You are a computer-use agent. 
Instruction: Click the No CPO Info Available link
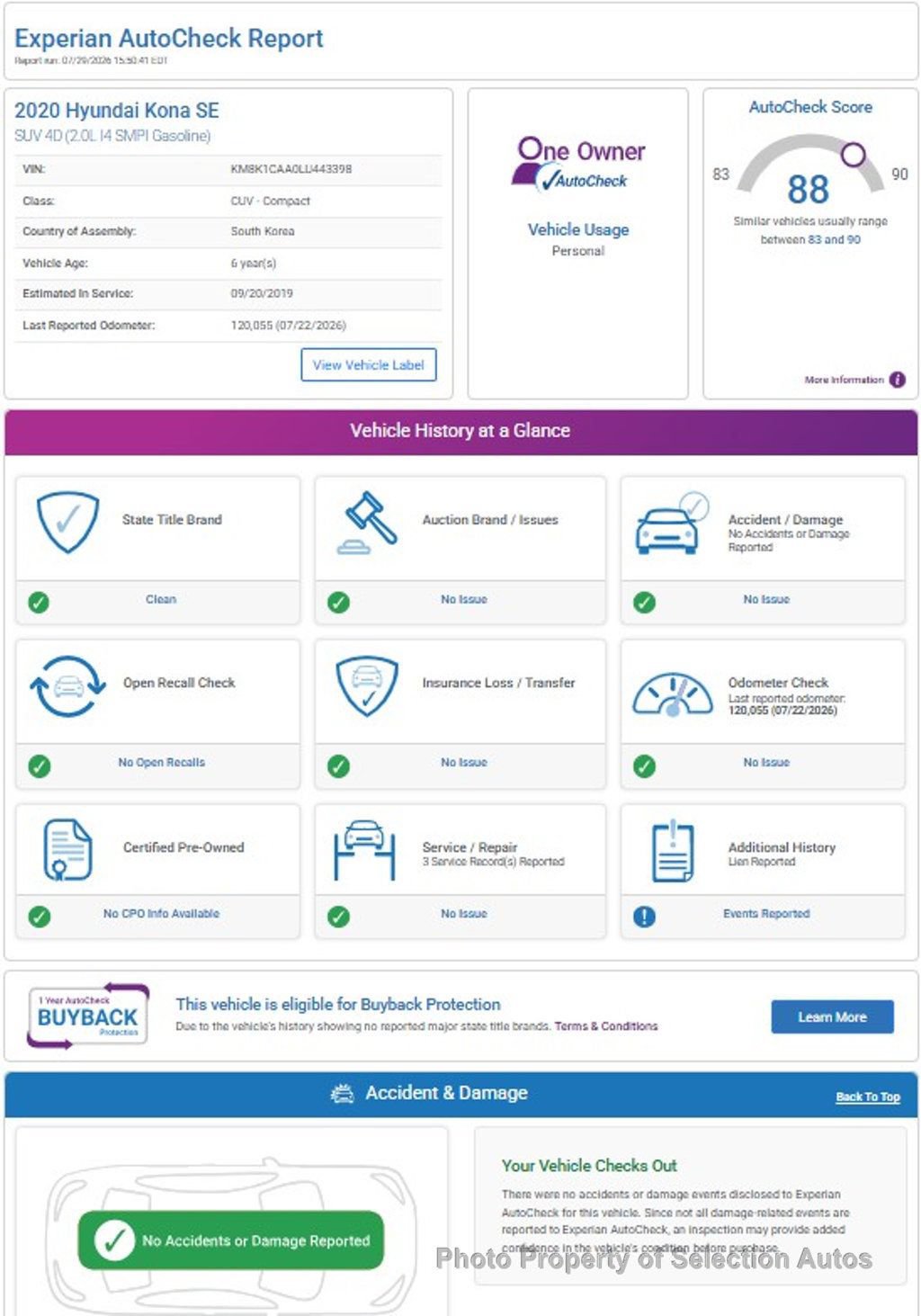tap(162, 914)
